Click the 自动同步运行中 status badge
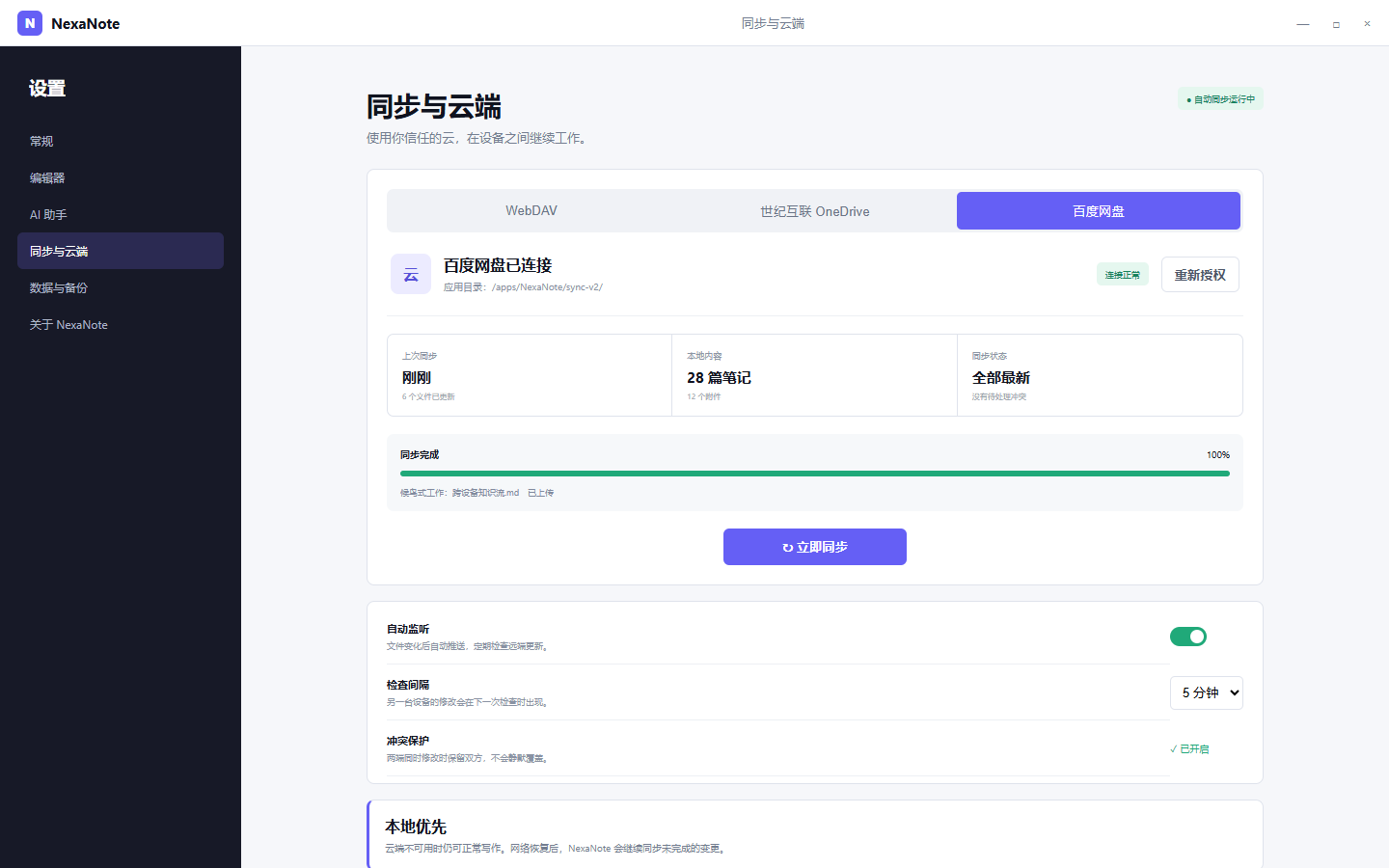This screenshot has width=1389, height=868. click(1220, 99)
